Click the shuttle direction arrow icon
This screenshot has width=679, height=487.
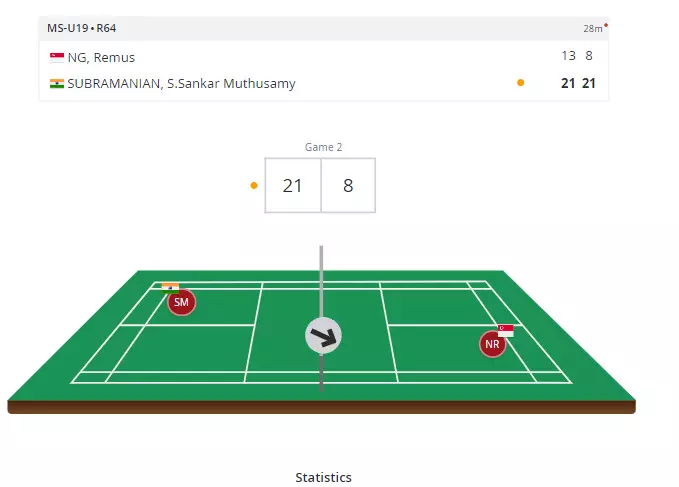click(x=323, y=337)
